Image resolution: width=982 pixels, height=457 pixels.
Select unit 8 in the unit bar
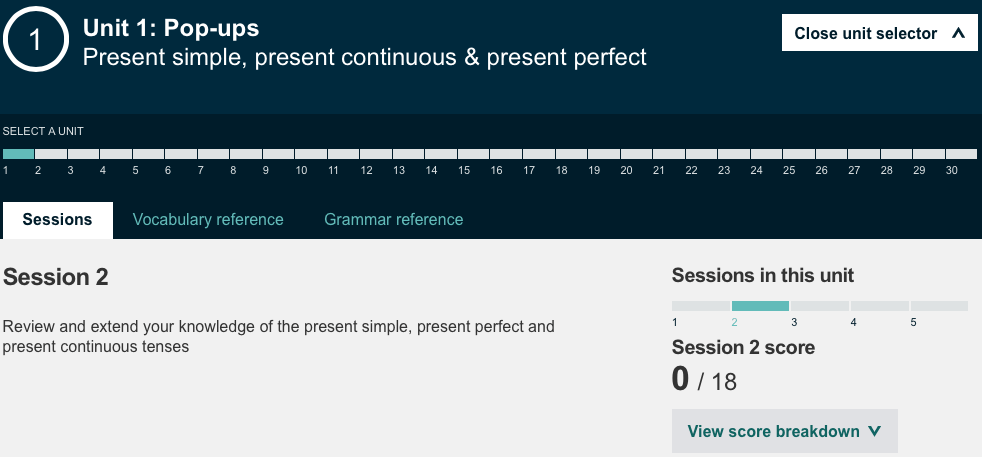coord(246,154)
